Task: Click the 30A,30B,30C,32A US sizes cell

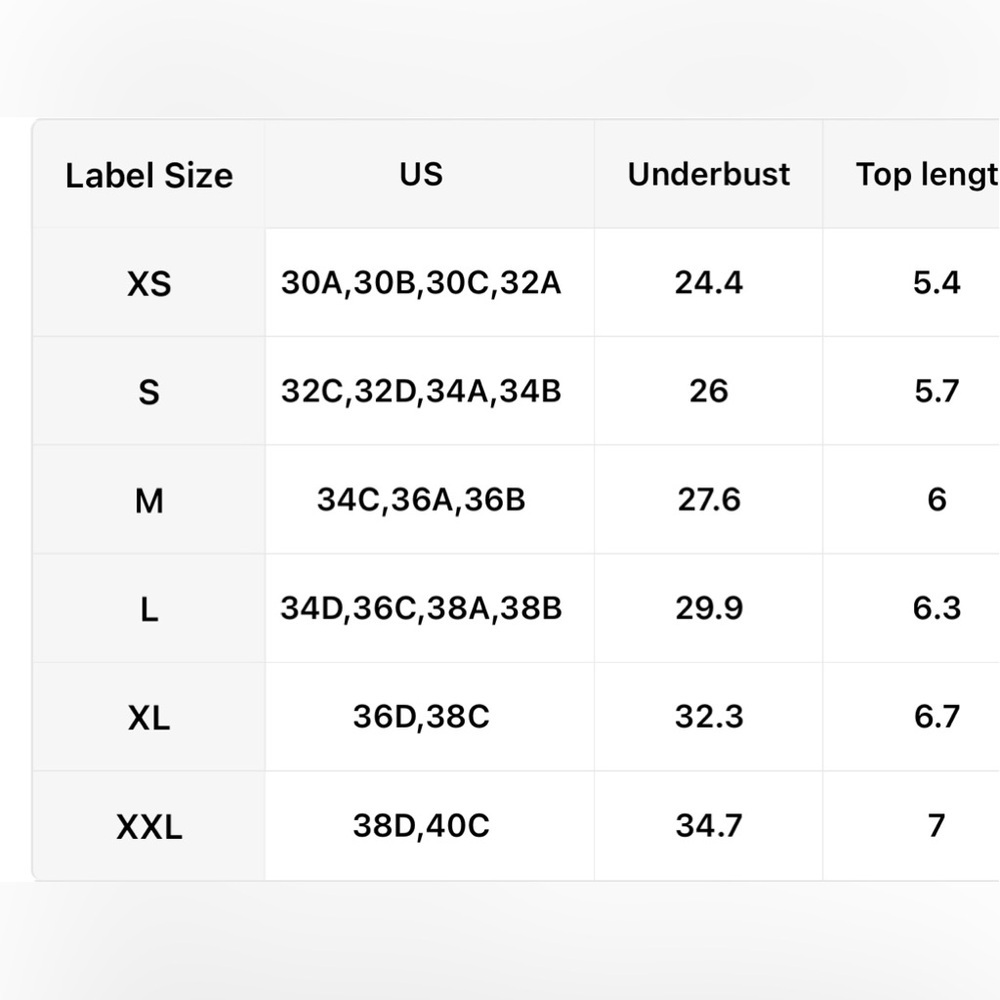Action: 421,283
